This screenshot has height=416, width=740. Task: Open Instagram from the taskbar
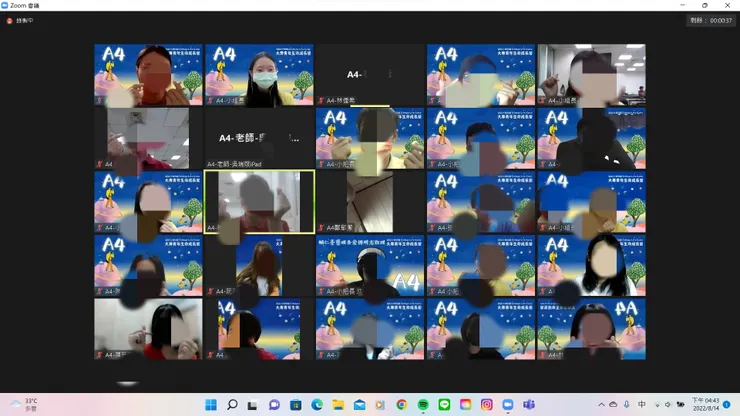point(487,405)
